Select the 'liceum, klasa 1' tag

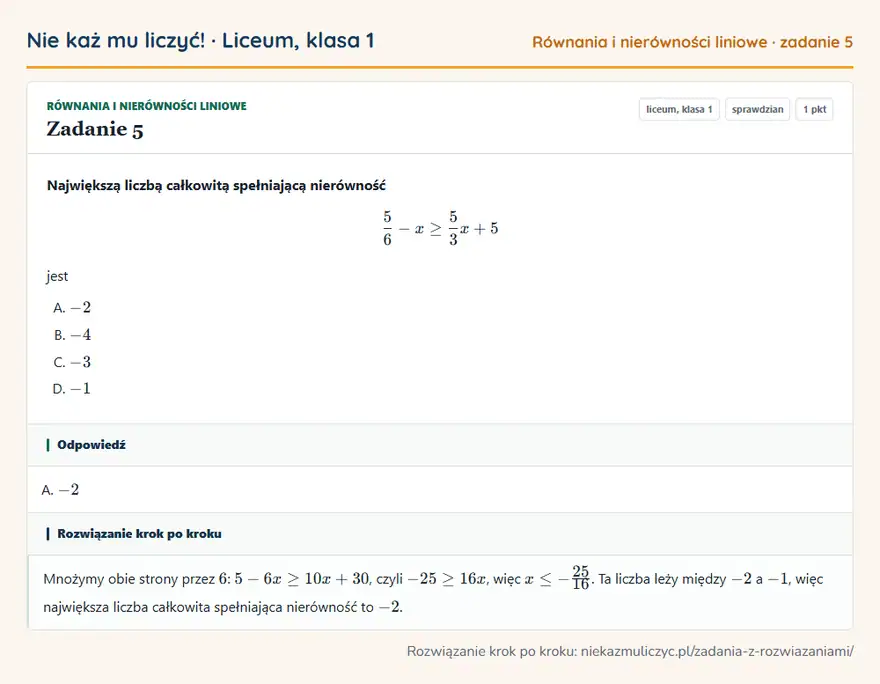click(x=679, y=109)
